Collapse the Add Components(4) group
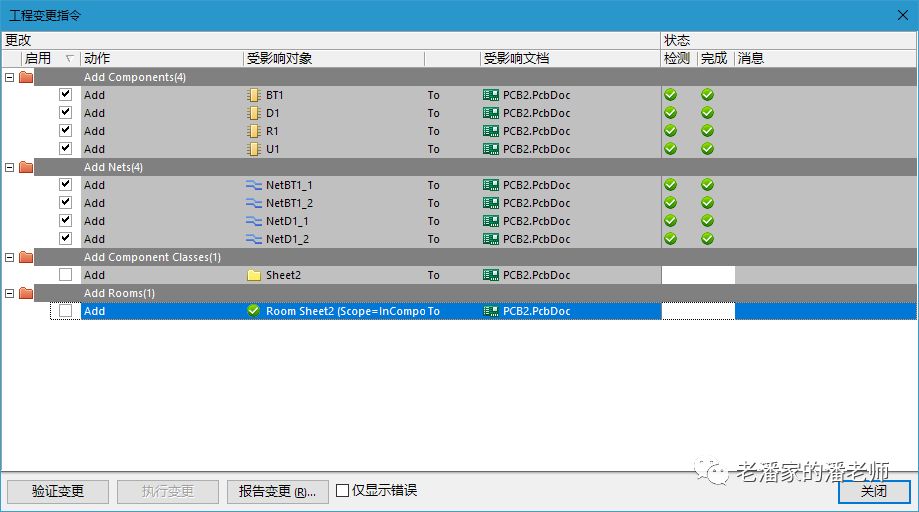The width and height of the screenshot is (919, 512). pos(10,77)
